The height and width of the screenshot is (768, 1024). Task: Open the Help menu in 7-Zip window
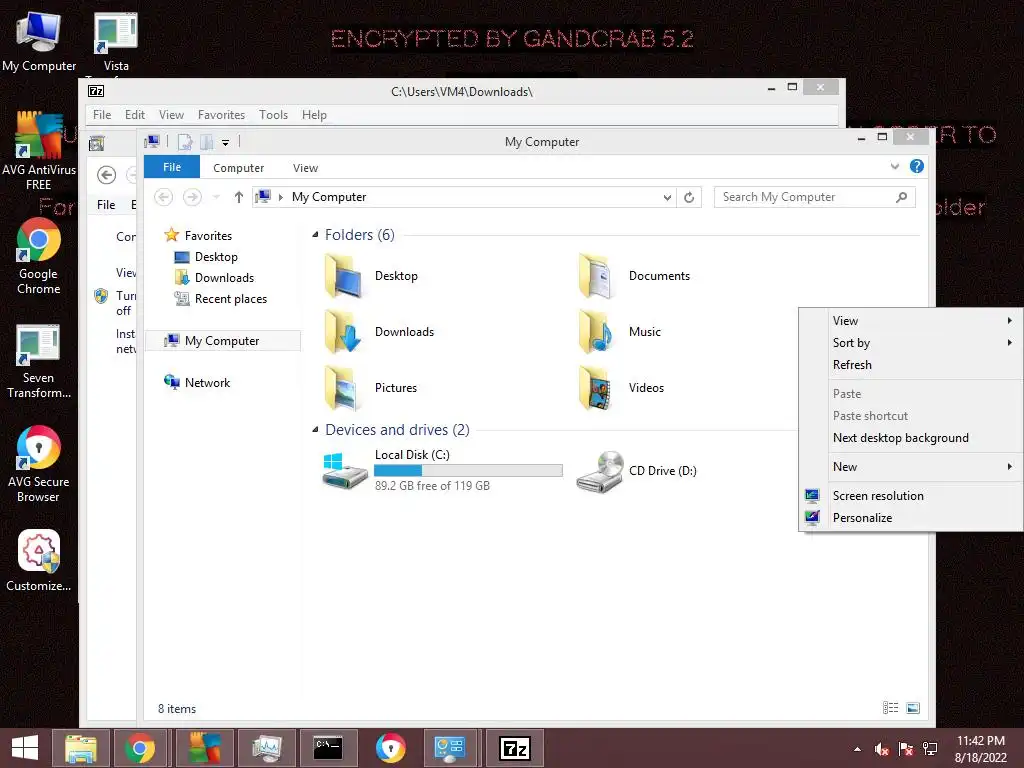(314, 115)
